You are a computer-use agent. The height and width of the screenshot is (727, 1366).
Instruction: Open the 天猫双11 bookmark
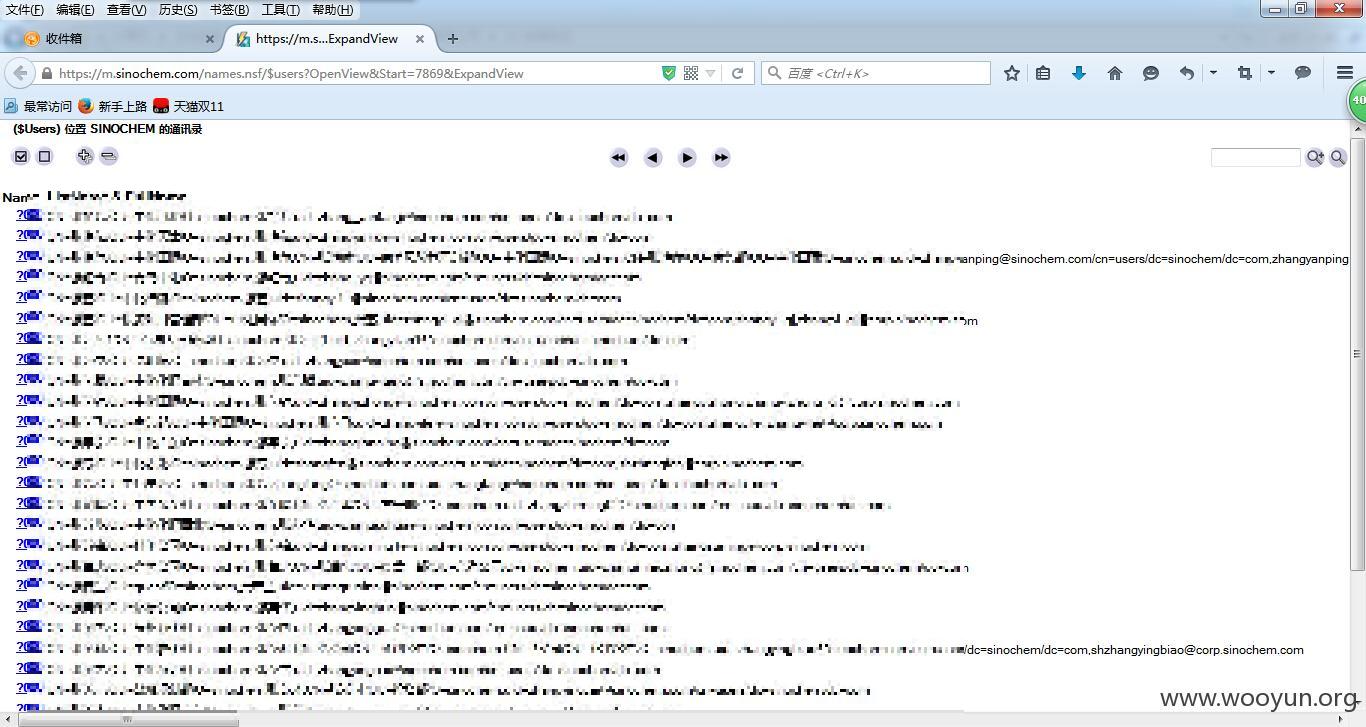click(189, 106)
